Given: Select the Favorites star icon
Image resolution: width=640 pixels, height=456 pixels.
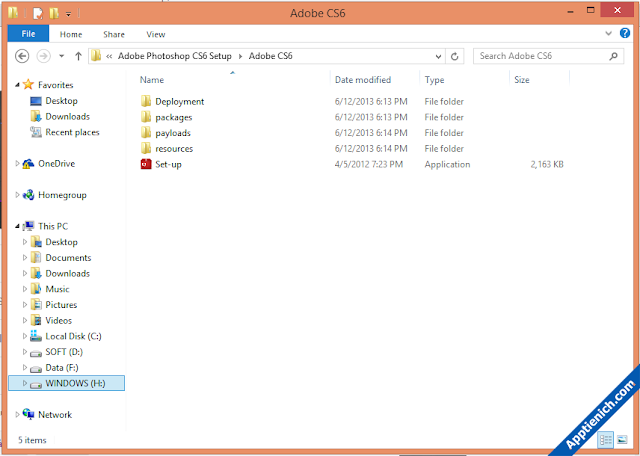Looking at the screenshot, I should (28, 85).
